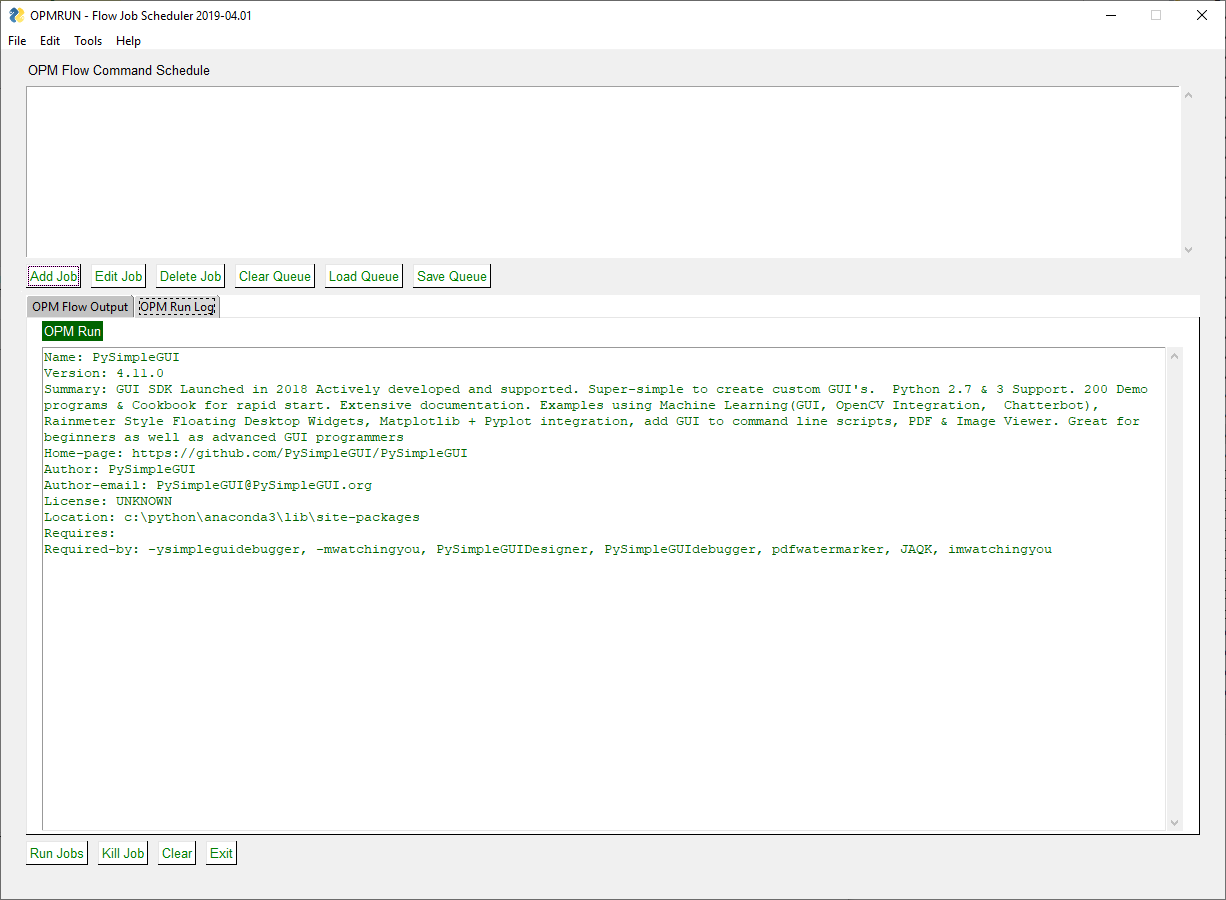Screen dimensions: 1226x900
Task: Click the OPMRUN application icon in title bar
Action: tap(15, 15)
